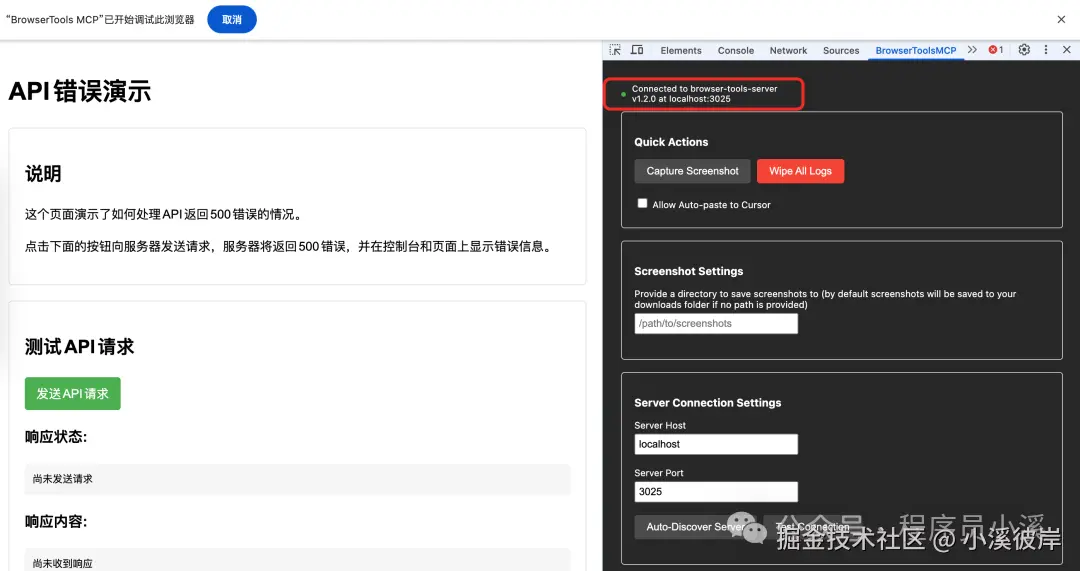The image size is (1080, 571).
Task: Click the Auto-Discover Server button
Action: pos(696,527)
